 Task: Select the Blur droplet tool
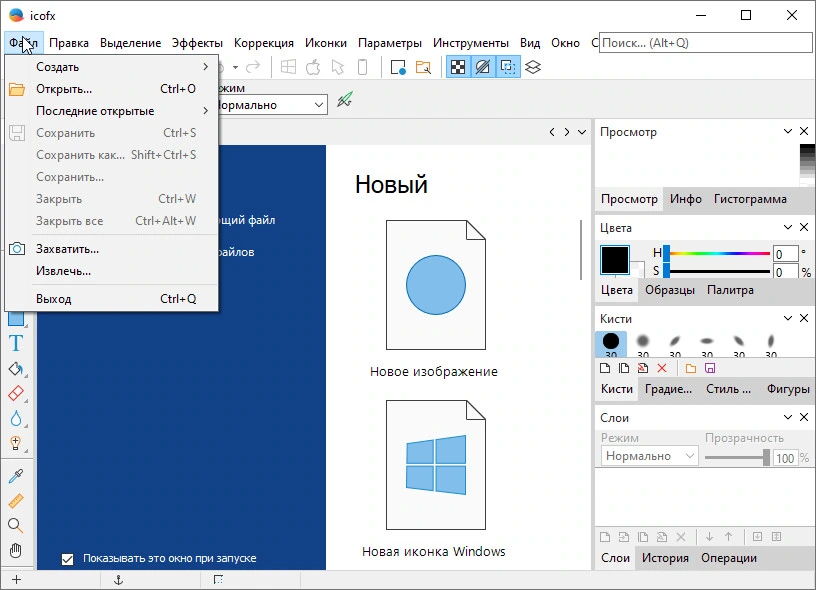coord(16,418)
